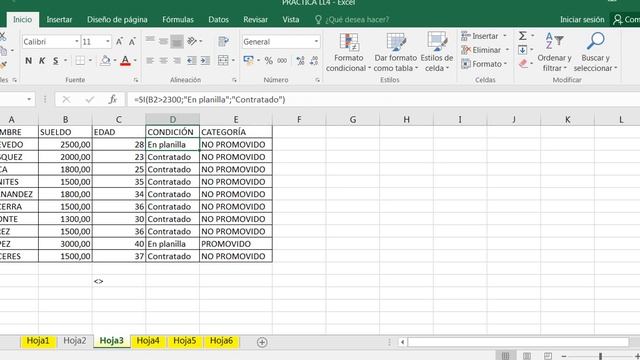Toggle italic formatting K button

pos(42,61)
